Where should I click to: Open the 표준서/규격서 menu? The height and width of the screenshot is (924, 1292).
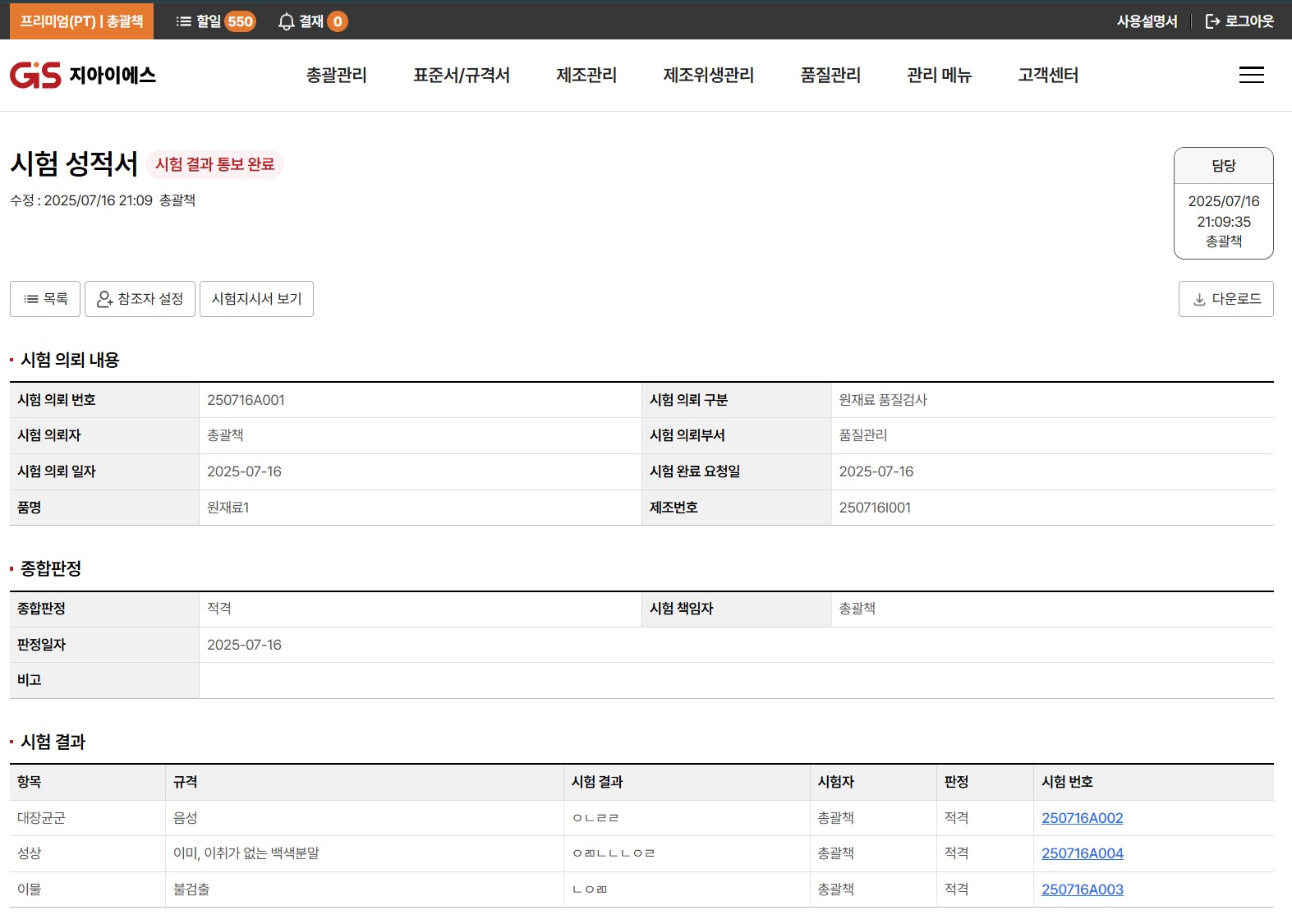pos(462,75)
